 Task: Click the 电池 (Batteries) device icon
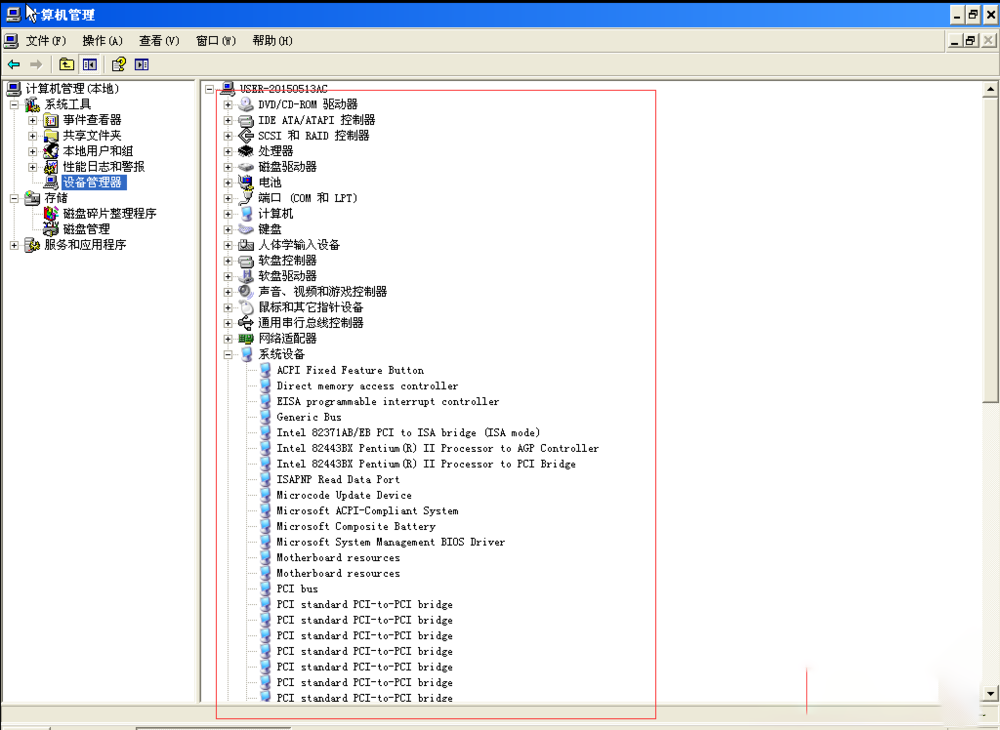click(245, 182)
